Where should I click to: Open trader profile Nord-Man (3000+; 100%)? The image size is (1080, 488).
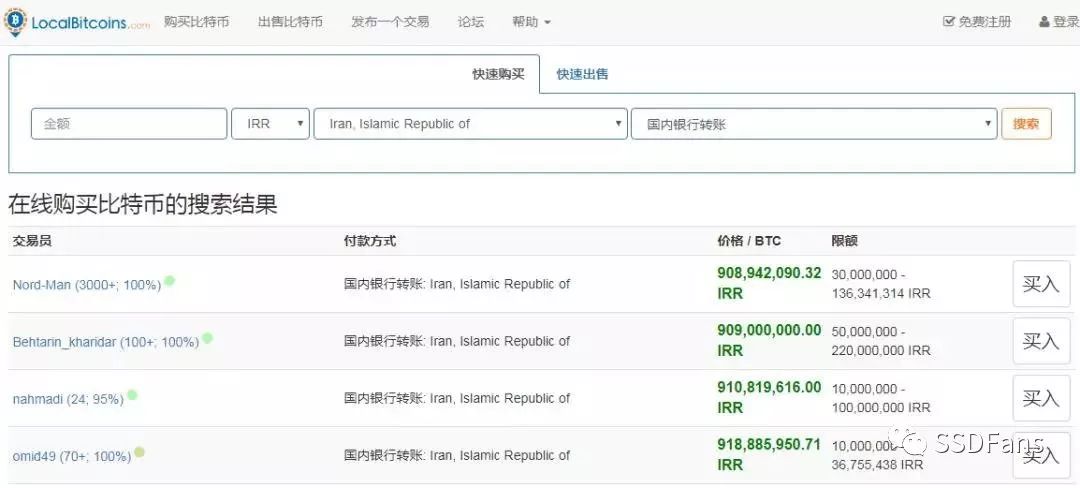[x=87, y=284]
